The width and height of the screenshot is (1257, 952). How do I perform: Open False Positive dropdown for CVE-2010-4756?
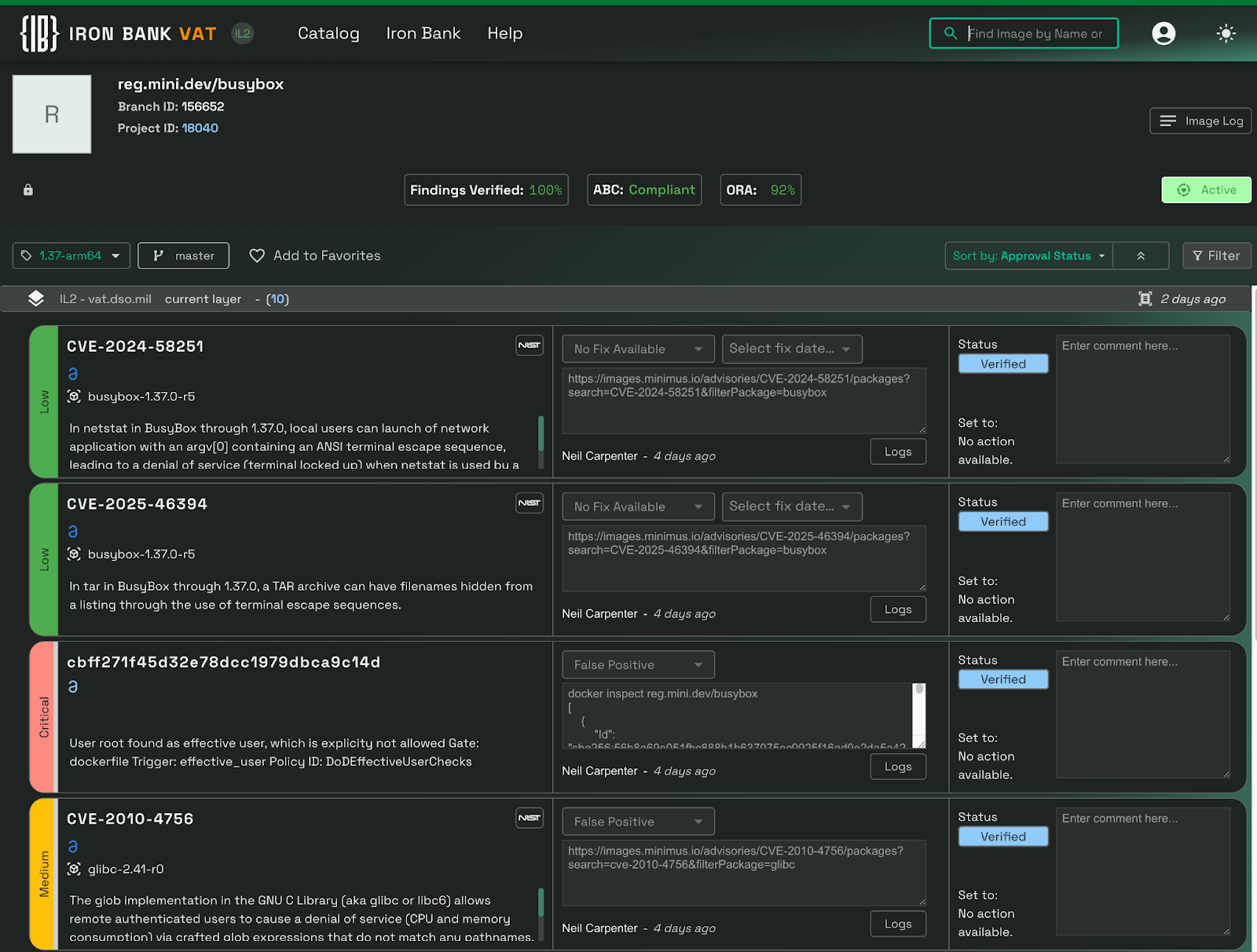click(x=638, y=822)
